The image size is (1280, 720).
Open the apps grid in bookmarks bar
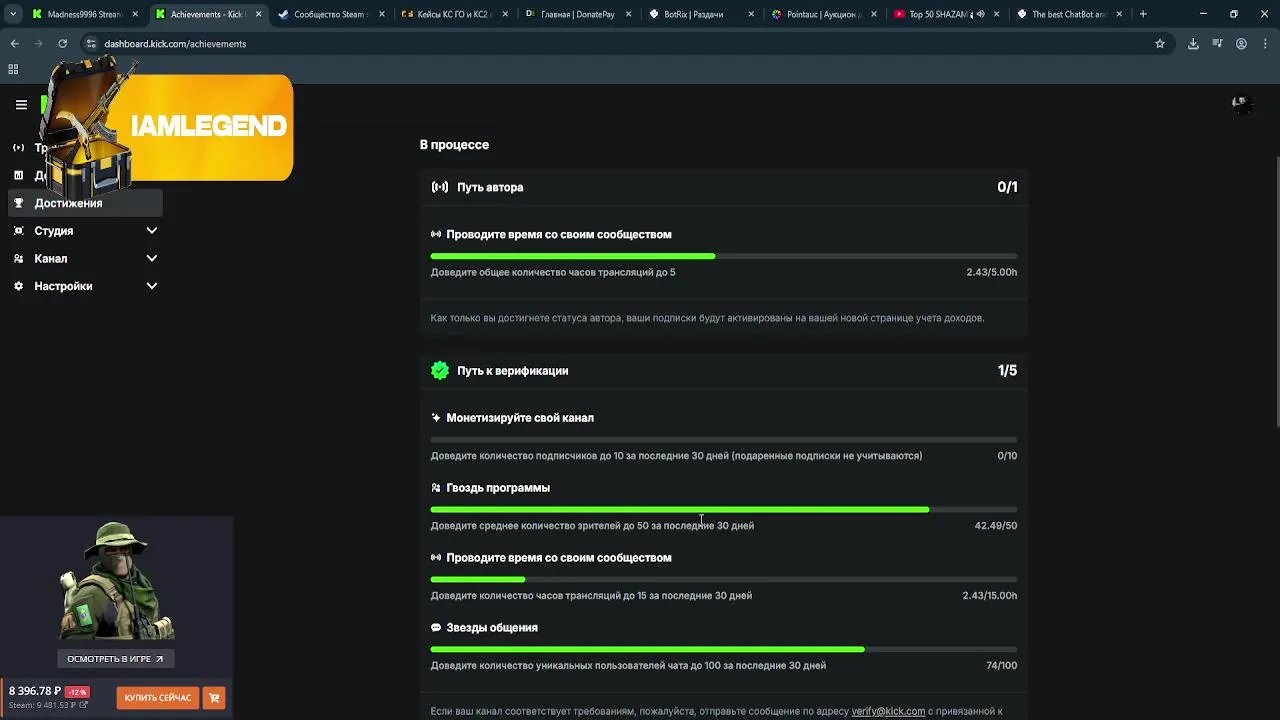click(x=13, y=69)
